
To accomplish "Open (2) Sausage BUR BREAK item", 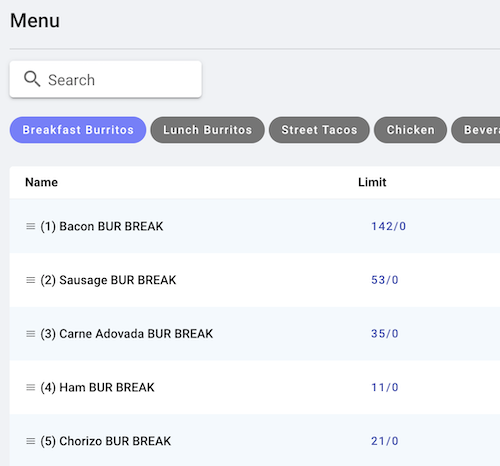I will (x=108, y=280).
